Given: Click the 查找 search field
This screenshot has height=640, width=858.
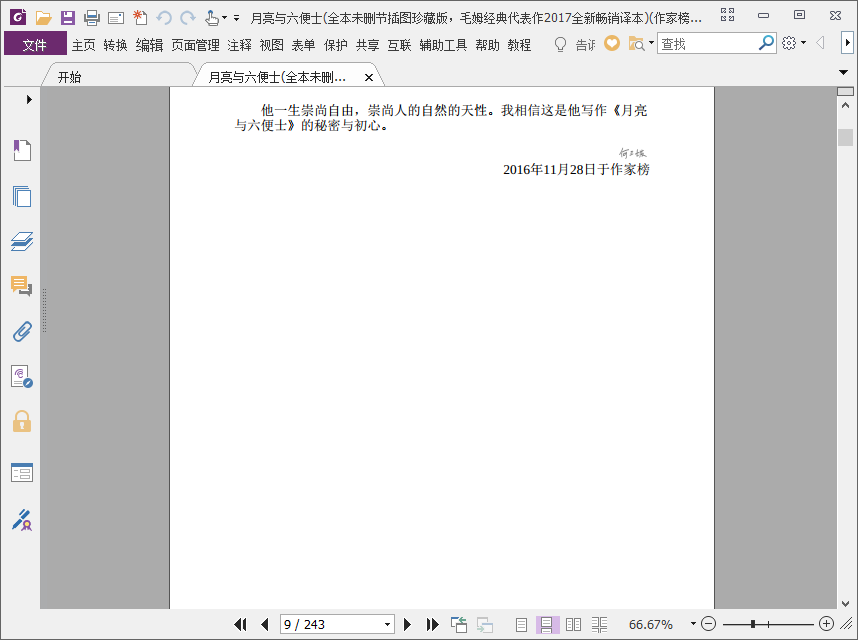Looking at the screenshot, I should click(x=707, y=43).
